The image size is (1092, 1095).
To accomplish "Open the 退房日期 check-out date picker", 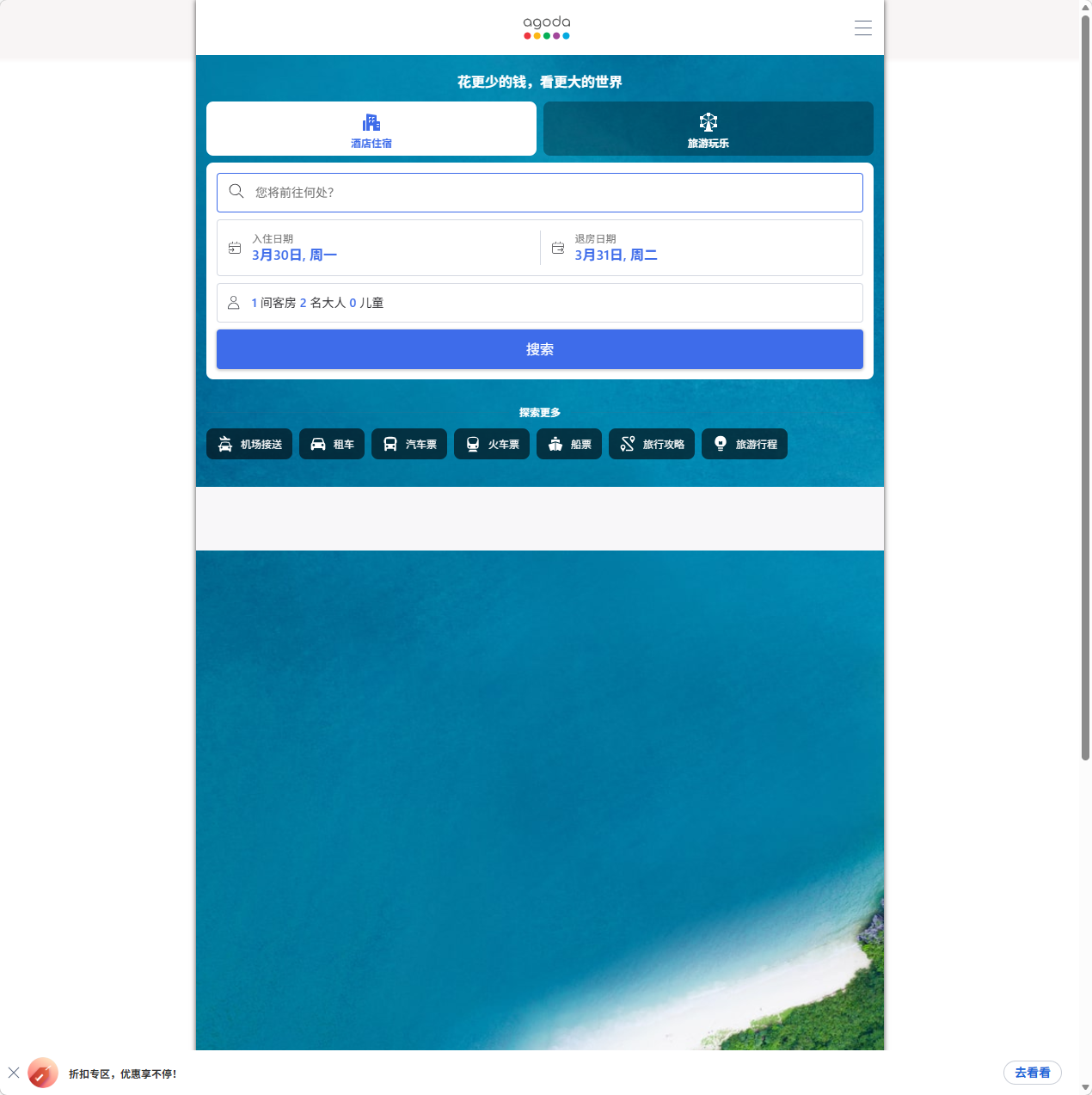I will (x=701, y=248).
